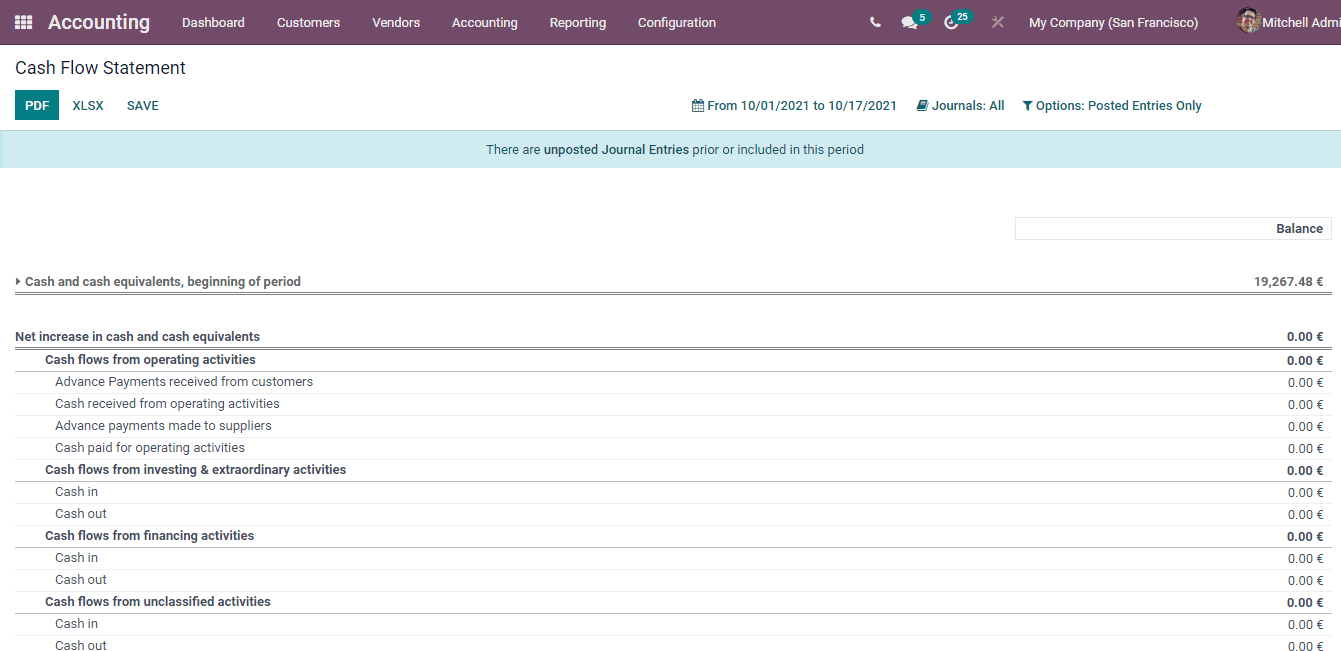Open developer tools via the wrench icon
This screenshot has width=1341, height=651.
click(997, 21)
